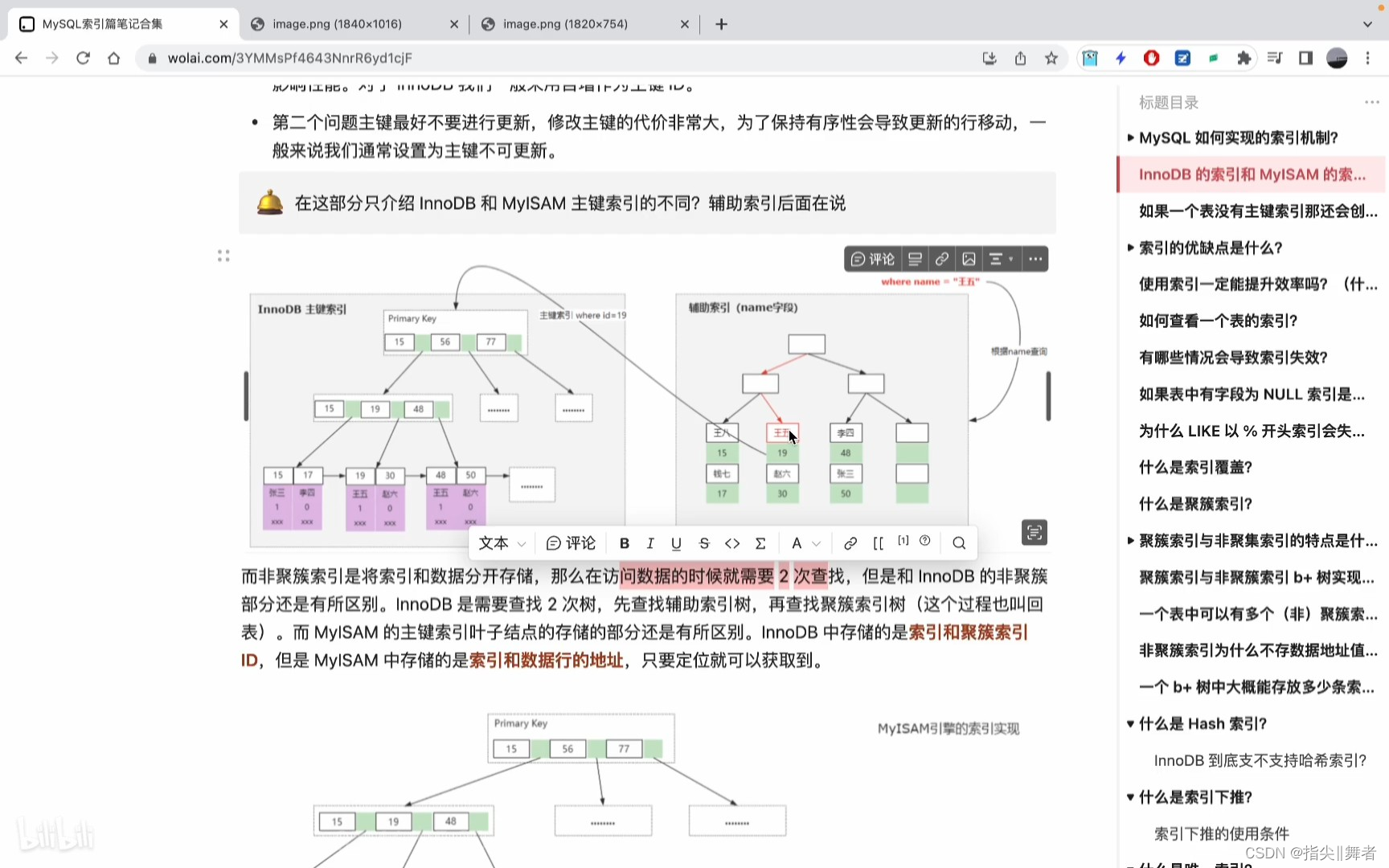Open a new browser tab
The image size is (1389, 868).
[x=721, y=24]
